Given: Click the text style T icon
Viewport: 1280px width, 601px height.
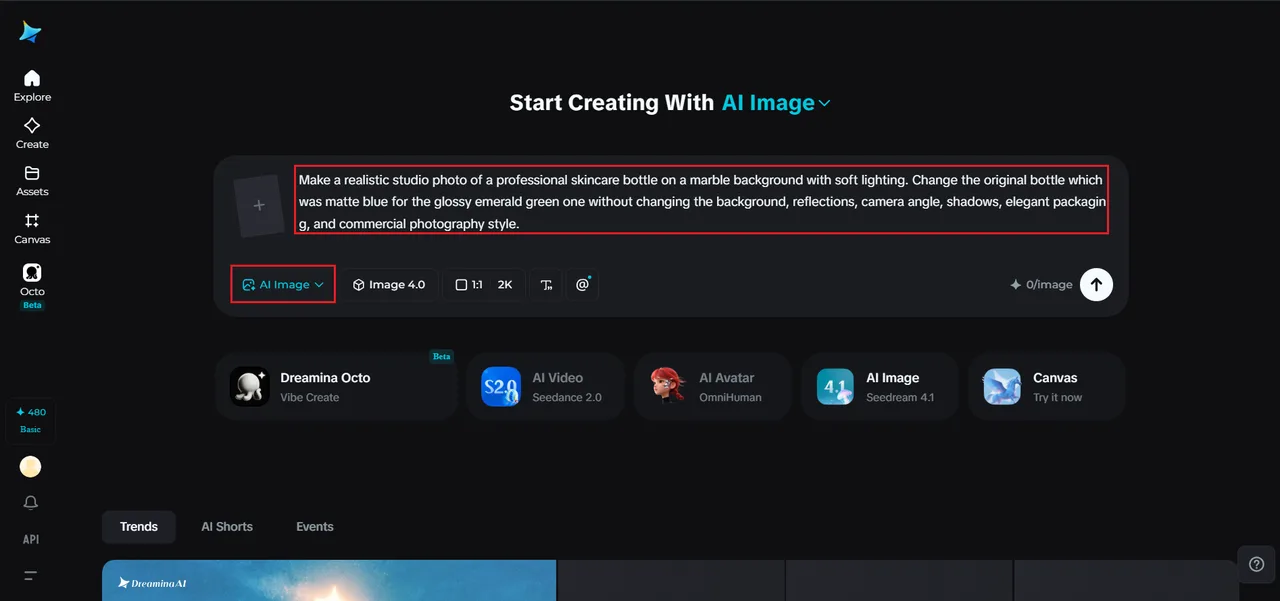Looking at the screenshot, I should (547, 285).
